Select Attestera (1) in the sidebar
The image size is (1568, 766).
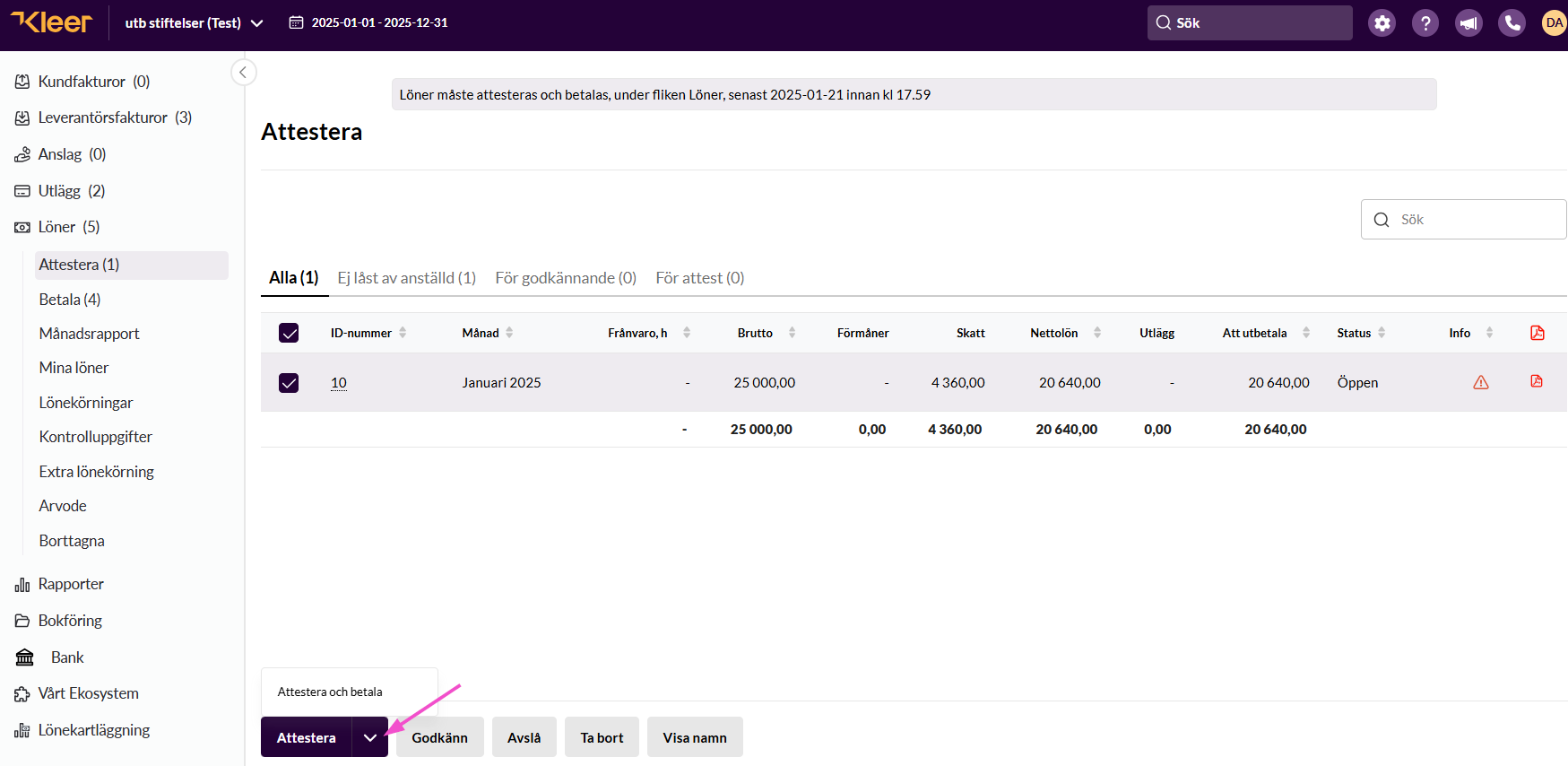coord(132,265)
